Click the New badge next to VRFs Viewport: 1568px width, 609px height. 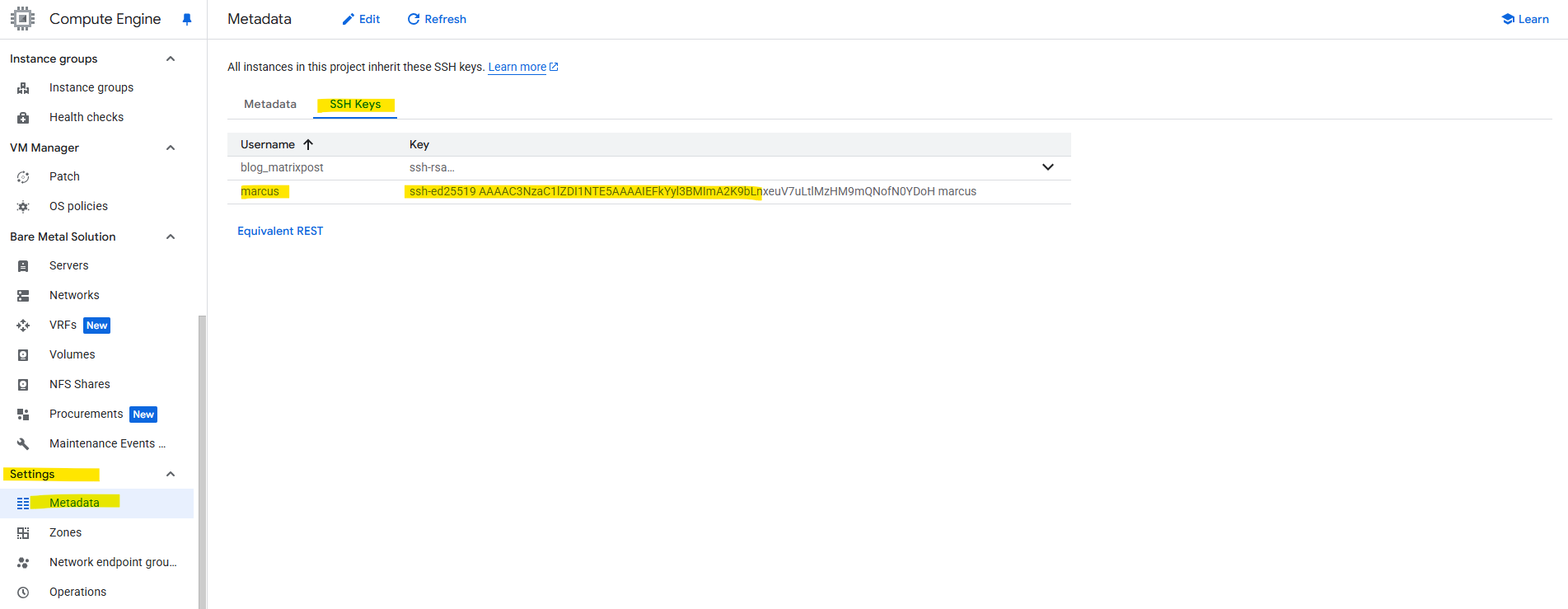pos(97,326)
